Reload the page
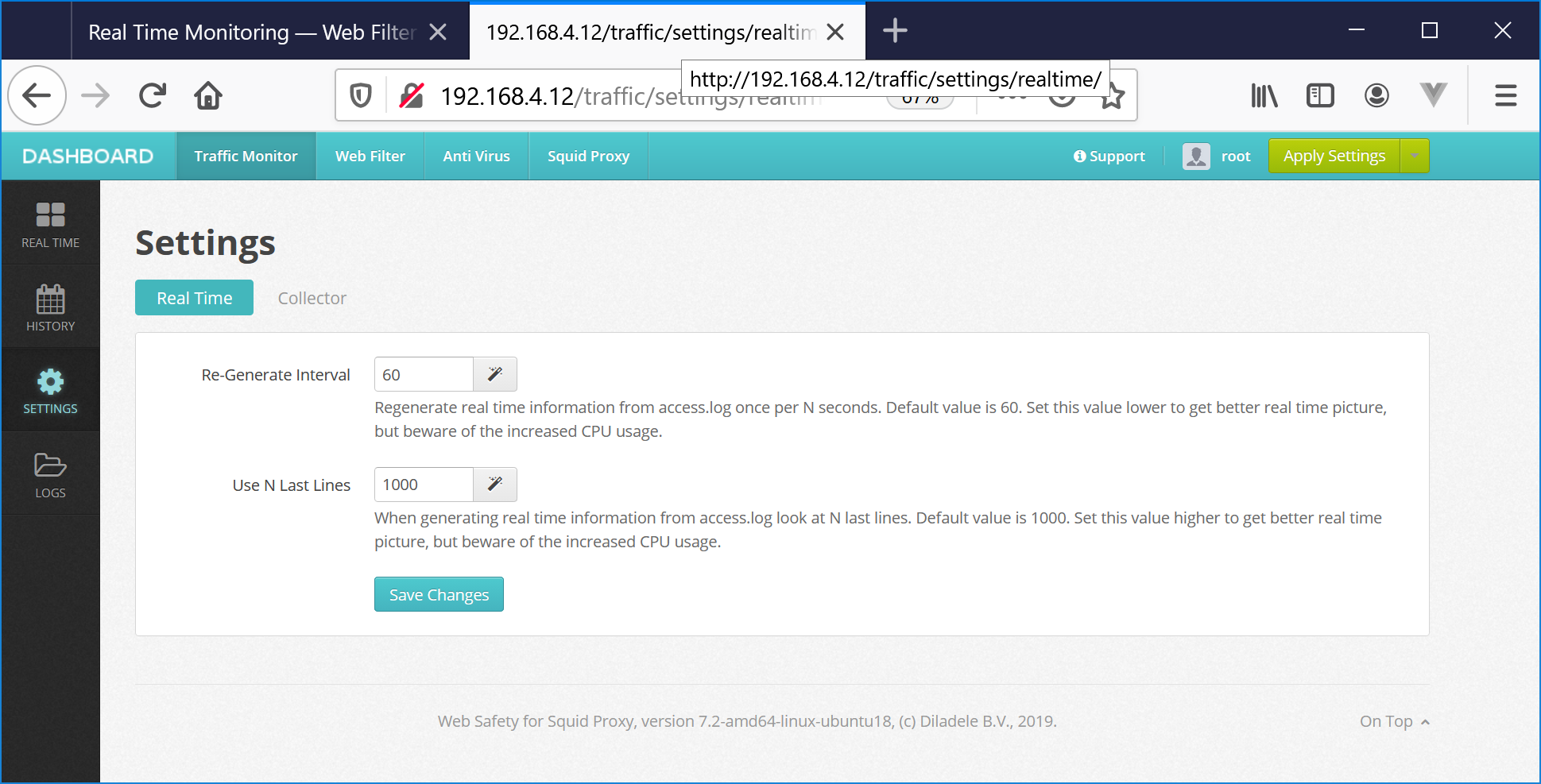1541x784 pixels. coord(152,96)
